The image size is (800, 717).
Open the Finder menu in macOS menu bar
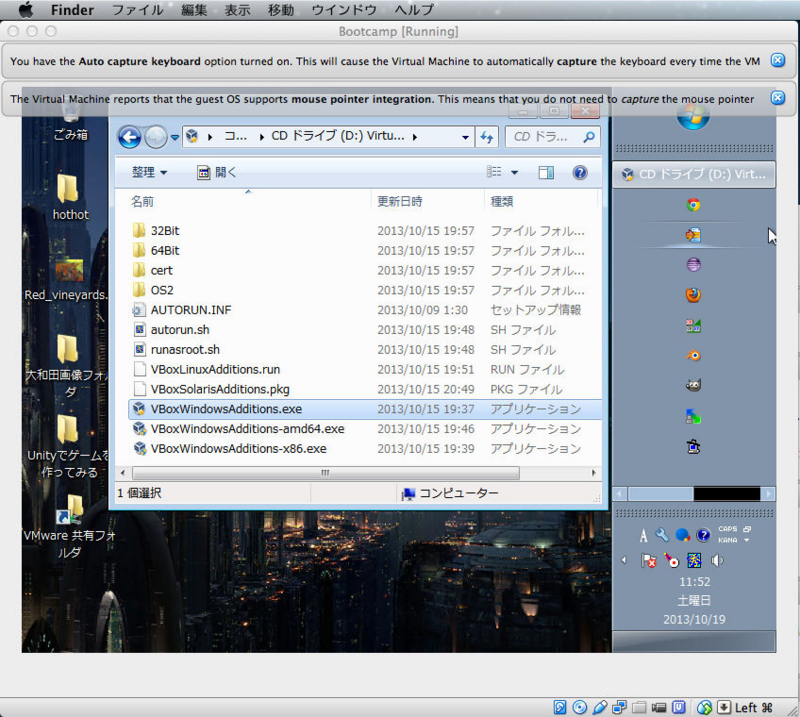pos(72,10)
